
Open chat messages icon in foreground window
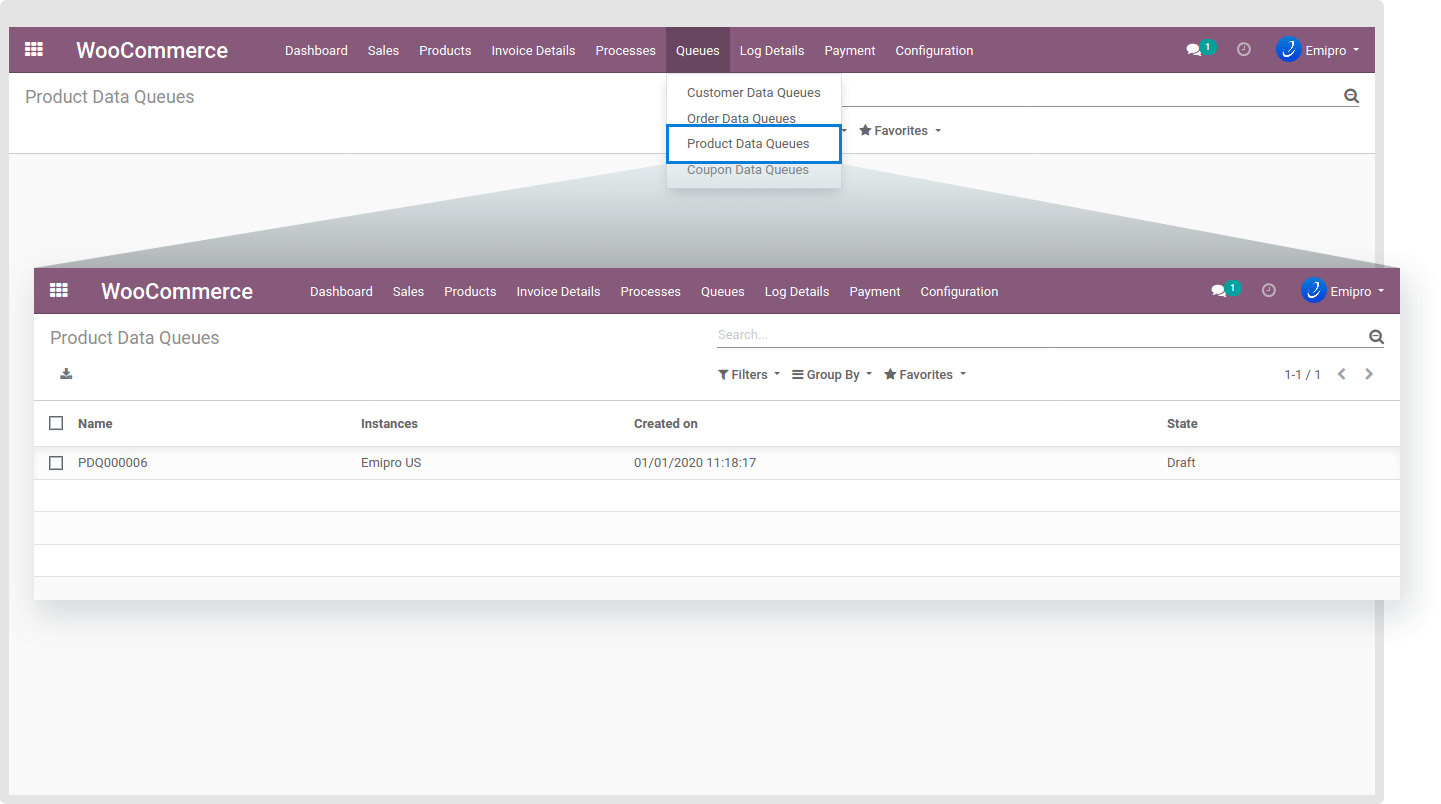pos(1219,291)
